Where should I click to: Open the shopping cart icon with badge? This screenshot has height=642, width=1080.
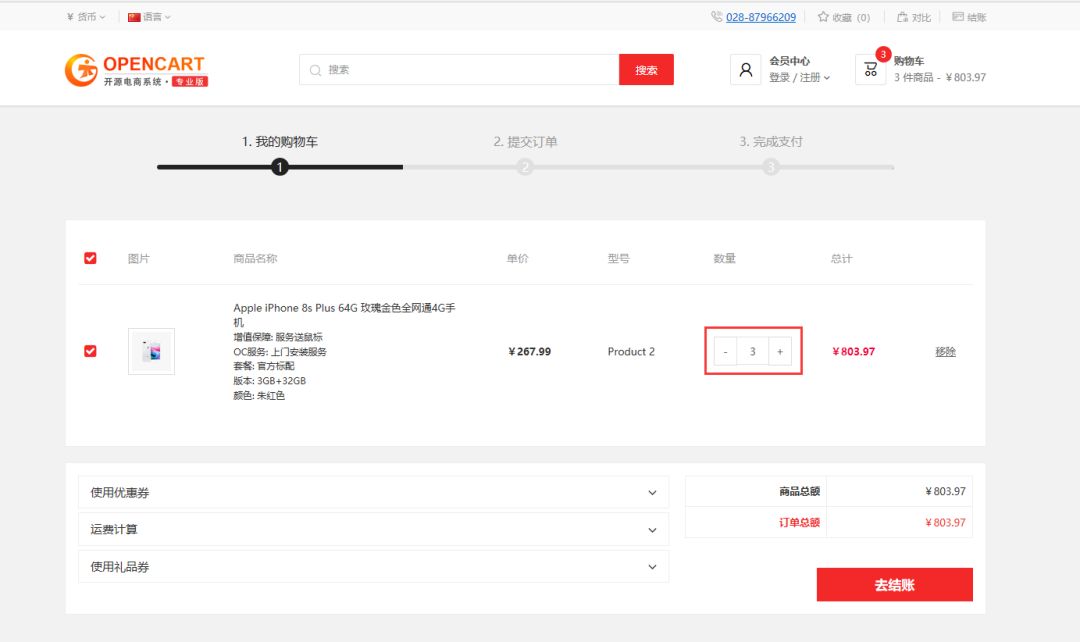click(x=871, y=70)
